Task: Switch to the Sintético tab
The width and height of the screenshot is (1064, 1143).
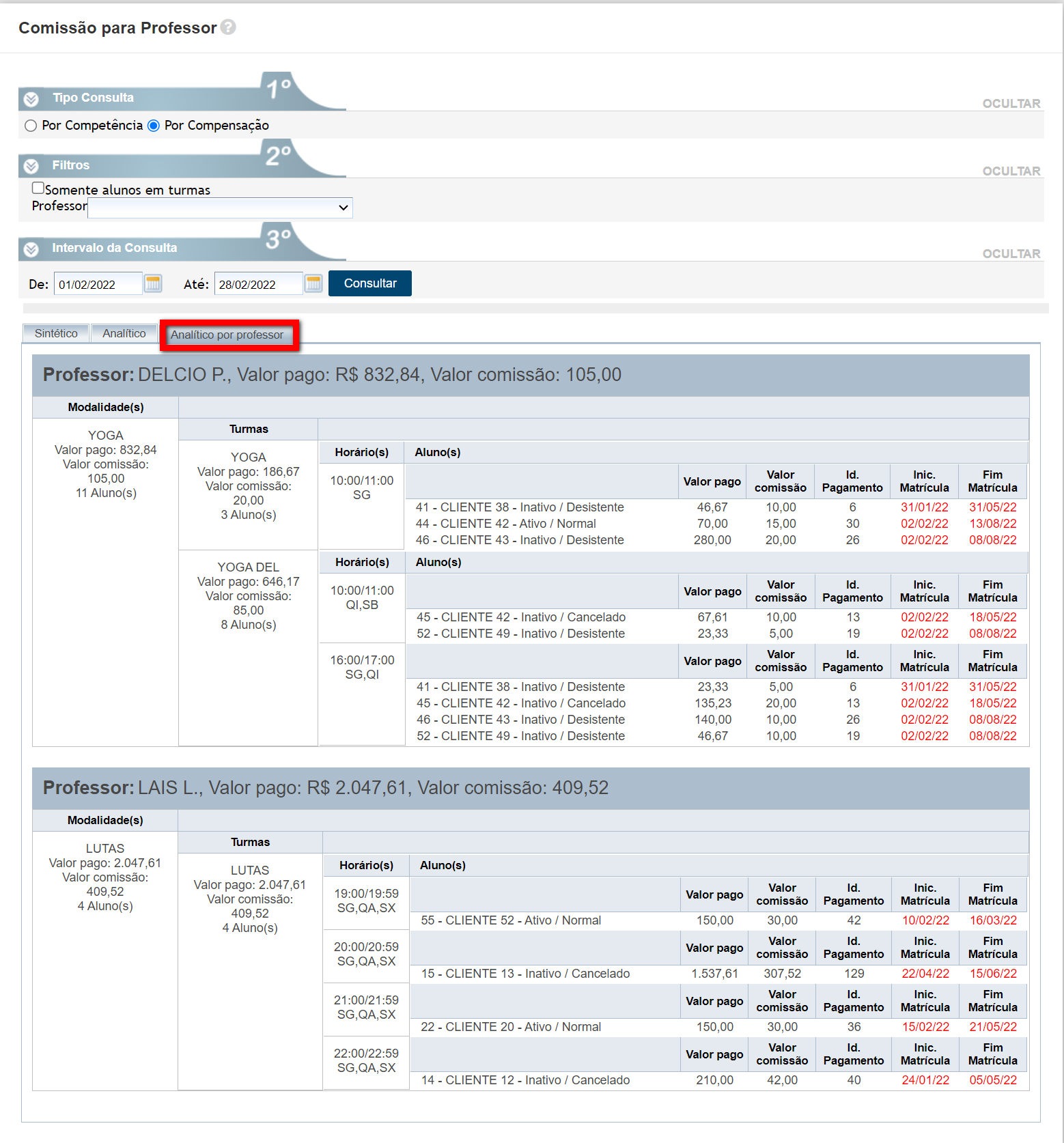Action: tap(56, 333)
